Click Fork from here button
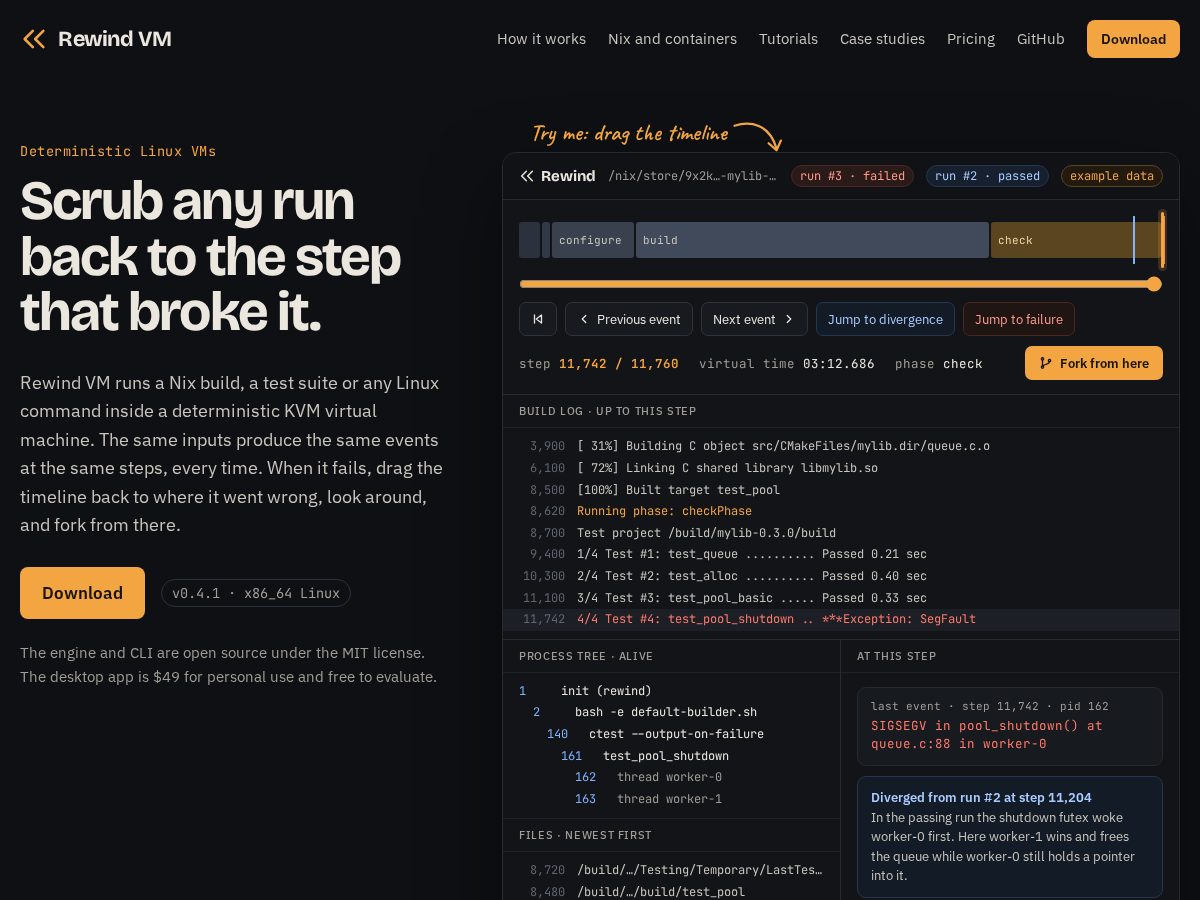1200x900 pixels. [x=1094, y=363]
